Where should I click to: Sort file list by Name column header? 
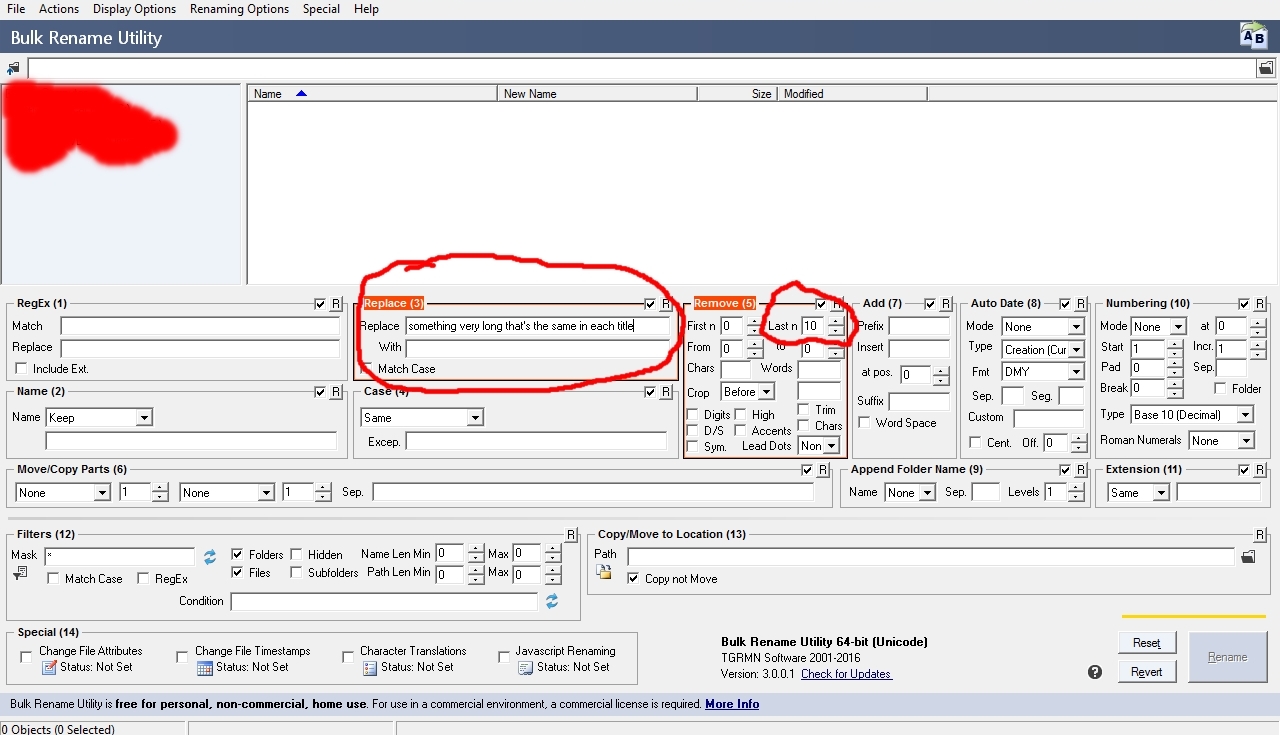(x=372, y=94)
